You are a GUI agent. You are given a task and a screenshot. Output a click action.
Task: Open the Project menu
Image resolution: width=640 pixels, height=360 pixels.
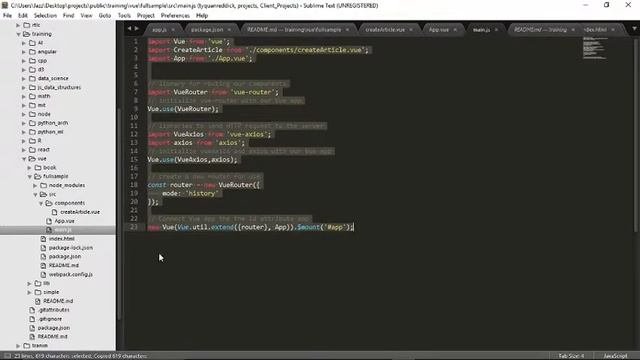146,16
